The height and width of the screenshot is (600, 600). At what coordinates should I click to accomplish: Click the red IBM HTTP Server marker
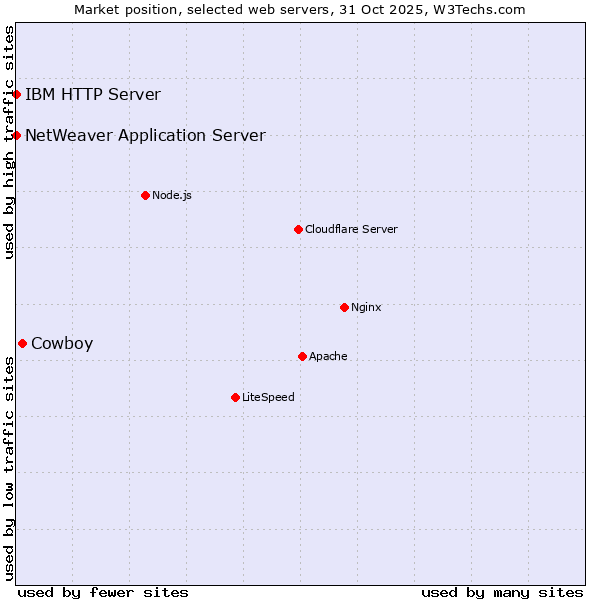[17, 95]
